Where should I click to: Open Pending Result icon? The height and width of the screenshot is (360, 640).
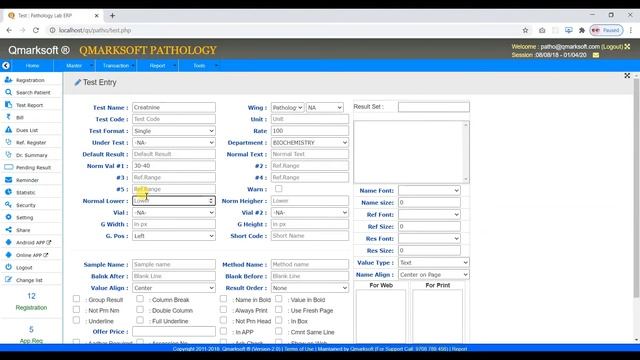pos(8,167)
